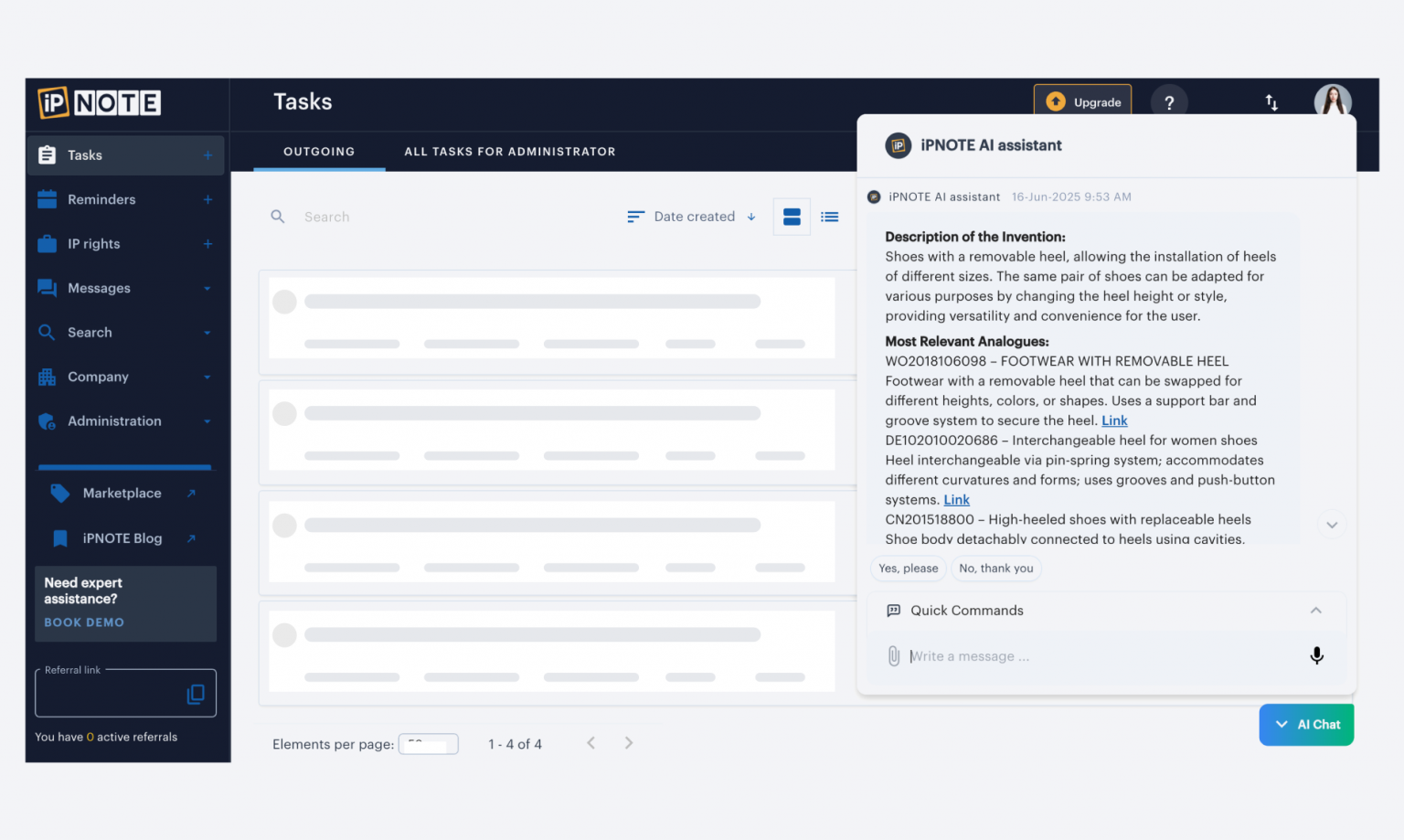This screenshot has height=840, width=1404.
Task: Switch to ALL TASKS FOR ADMINISTRATOR tab
Action: (509, 152)
